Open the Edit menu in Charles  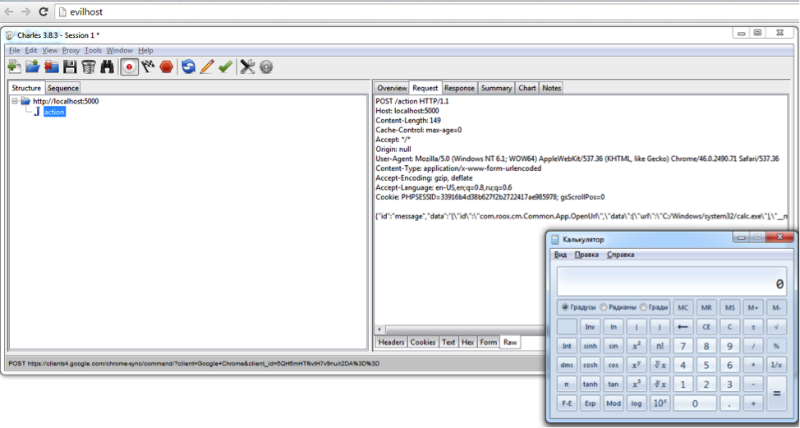click(31, 51)
